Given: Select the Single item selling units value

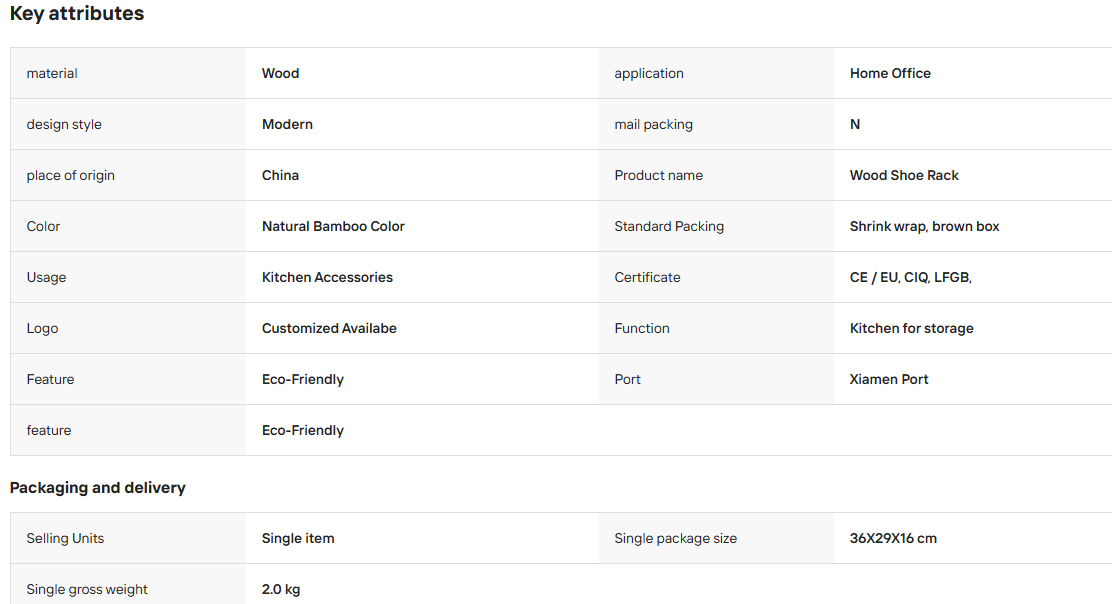Looking at the screenshot, I should click(x=298, y=538).
